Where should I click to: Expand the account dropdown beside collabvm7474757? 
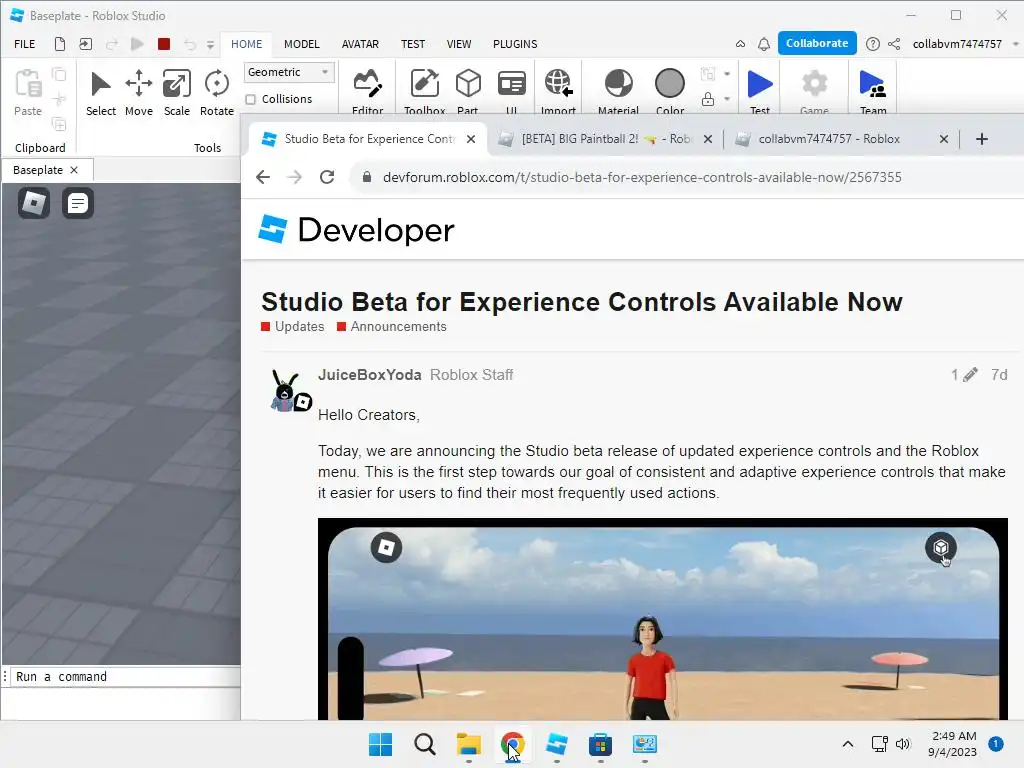click(1016, 44)
